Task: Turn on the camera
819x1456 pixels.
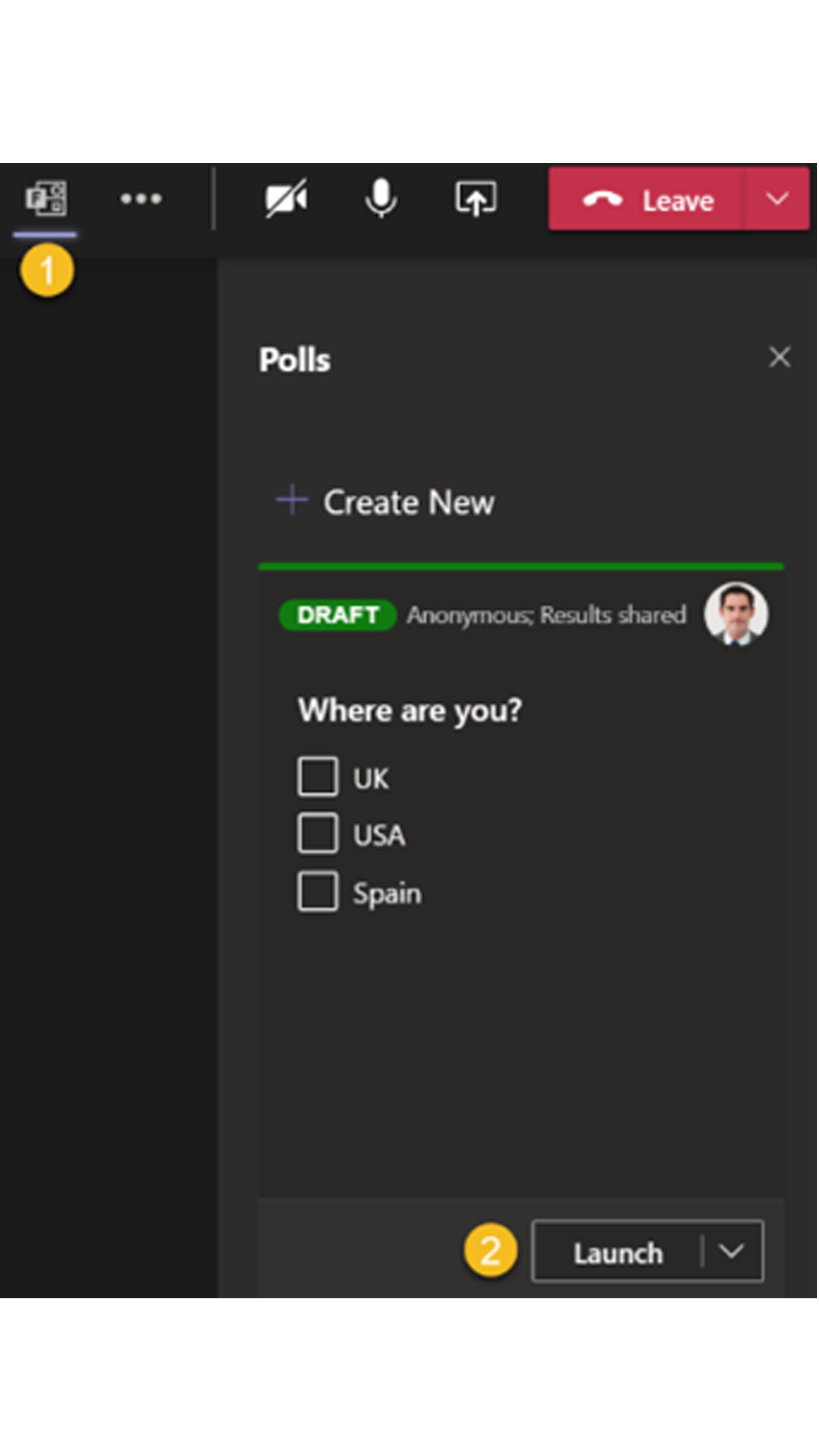Action: pos(286,199)
